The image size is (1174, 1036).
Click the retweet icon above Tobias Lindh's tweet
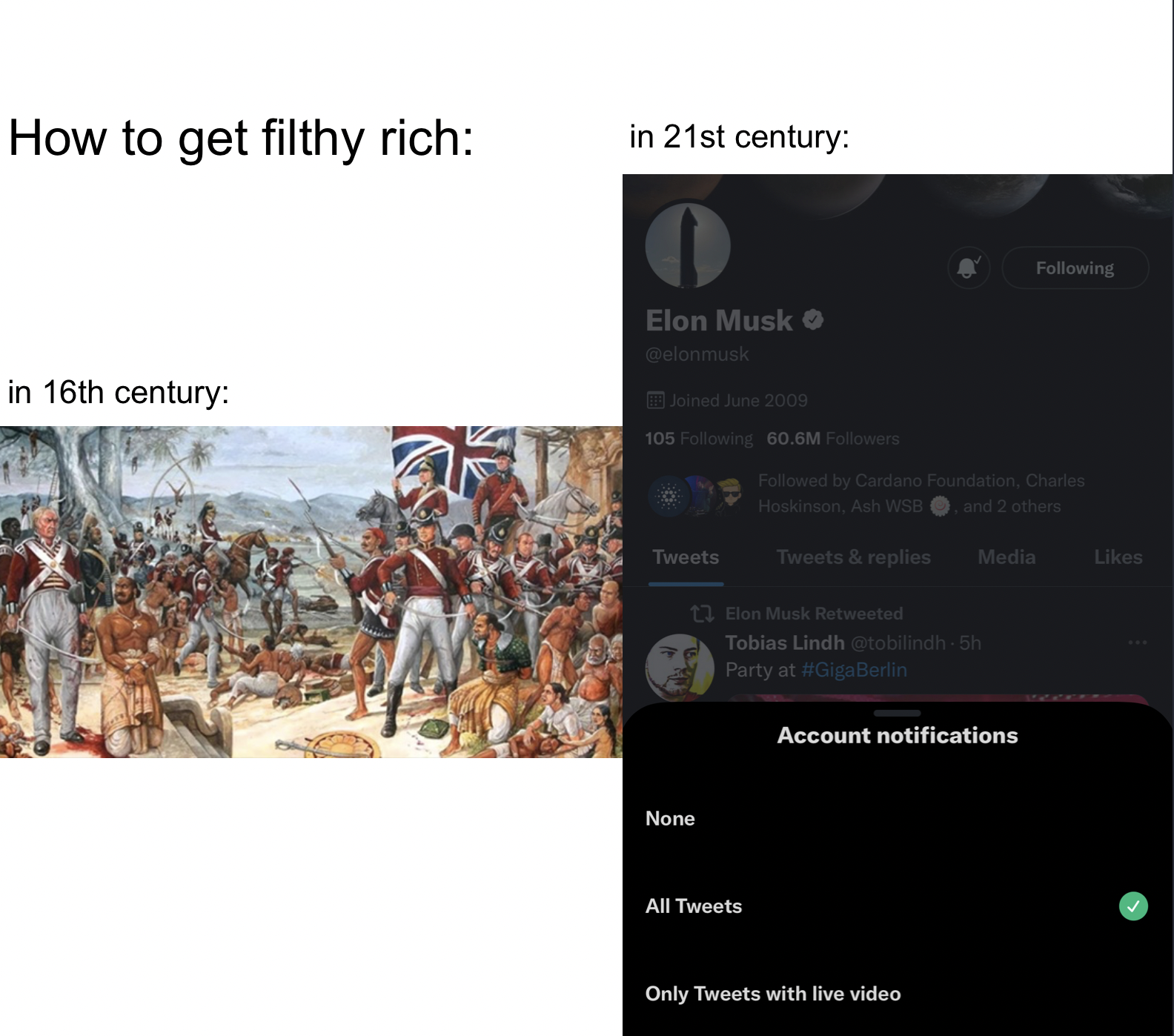(701, 614)
